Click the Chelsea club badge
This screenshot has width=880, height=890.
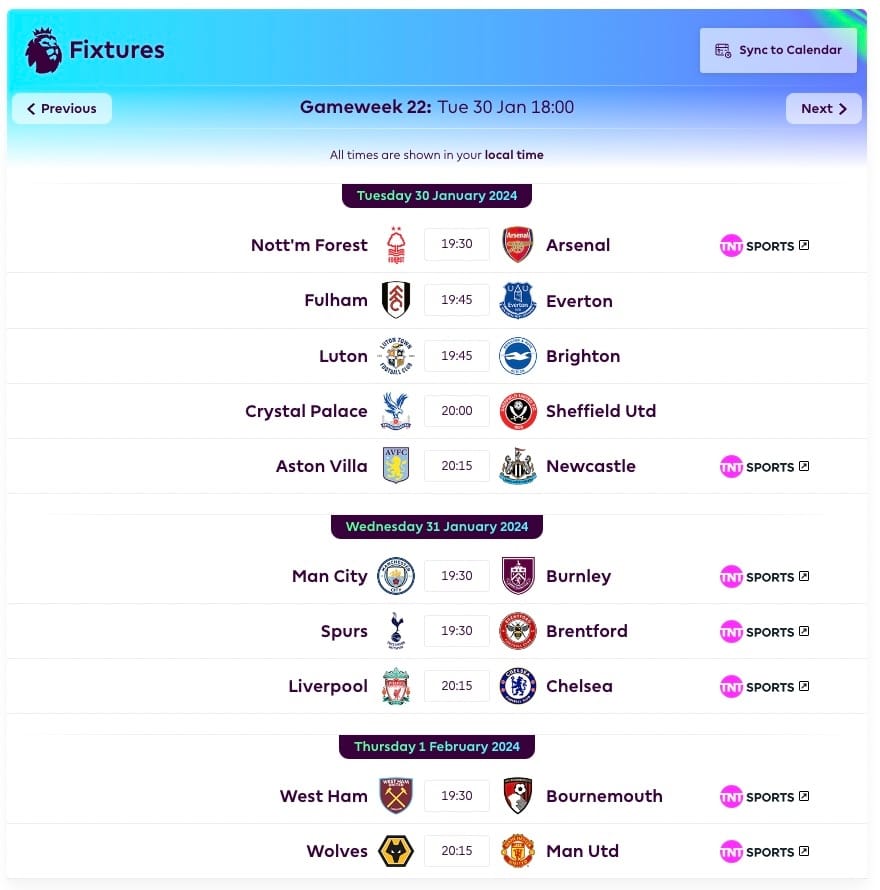click(518, 686)
